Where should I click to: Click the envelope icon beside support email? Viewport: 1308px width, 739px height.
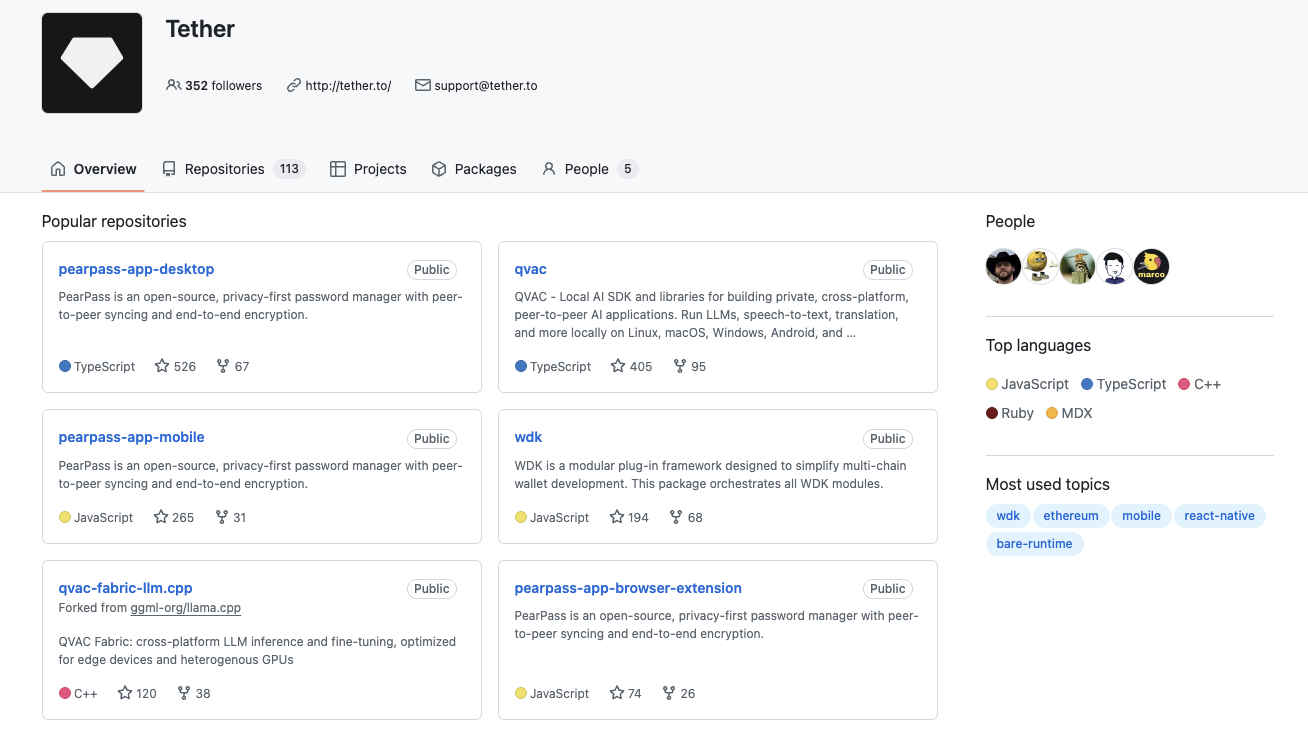click(x=423, y=86)
